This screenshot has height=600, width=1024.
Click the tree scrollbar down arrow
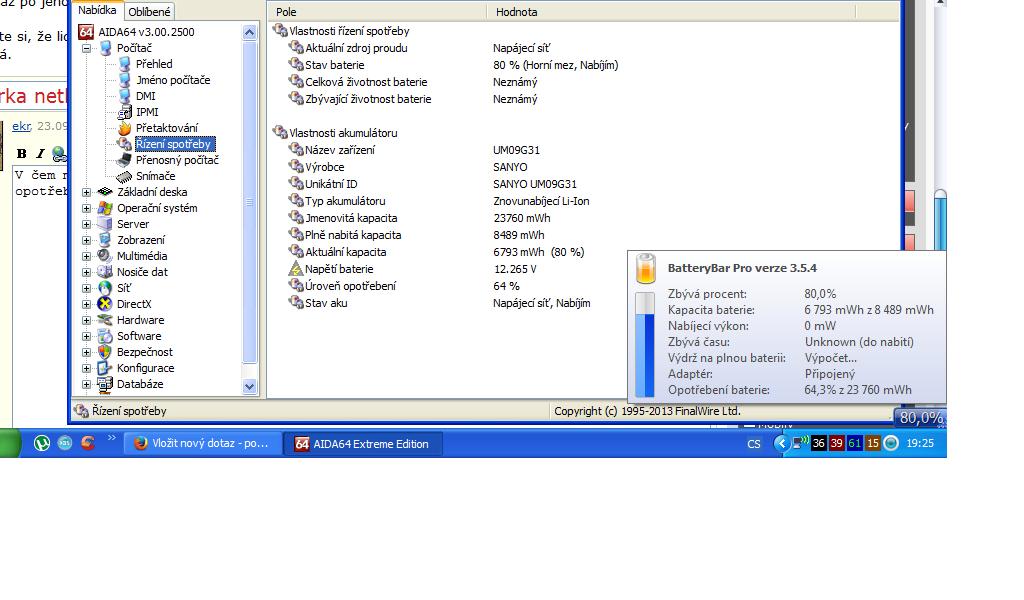(x=249, y=387)
